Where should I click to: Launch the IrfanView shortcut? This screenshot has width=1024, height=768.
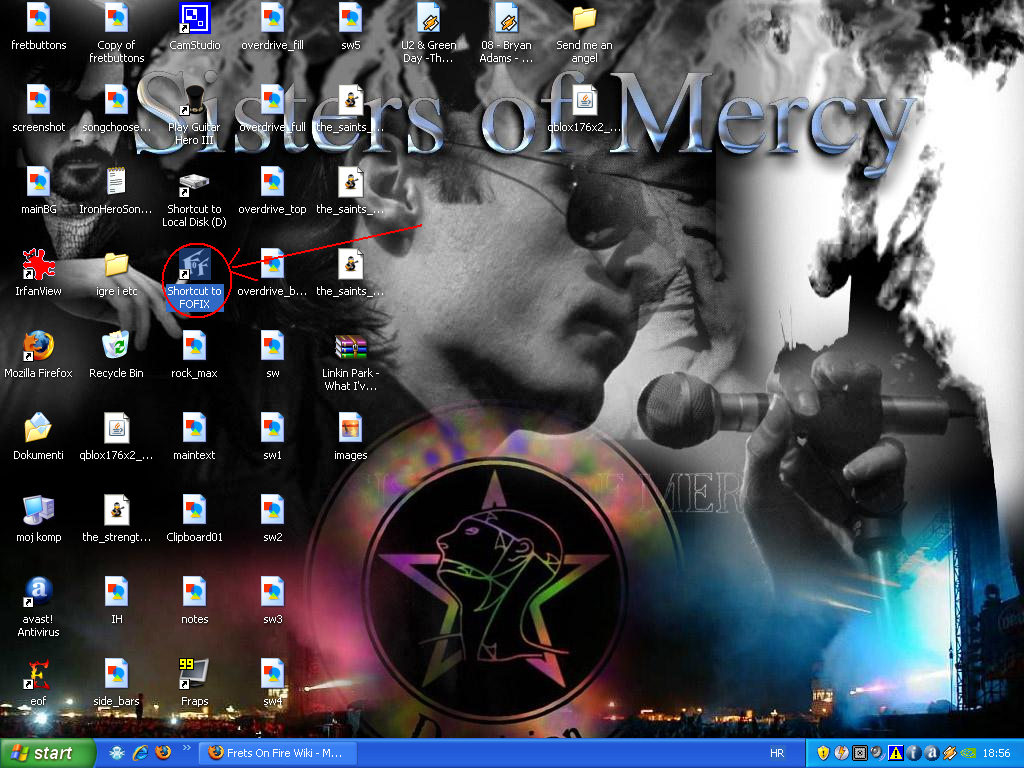tap(39, 273)
